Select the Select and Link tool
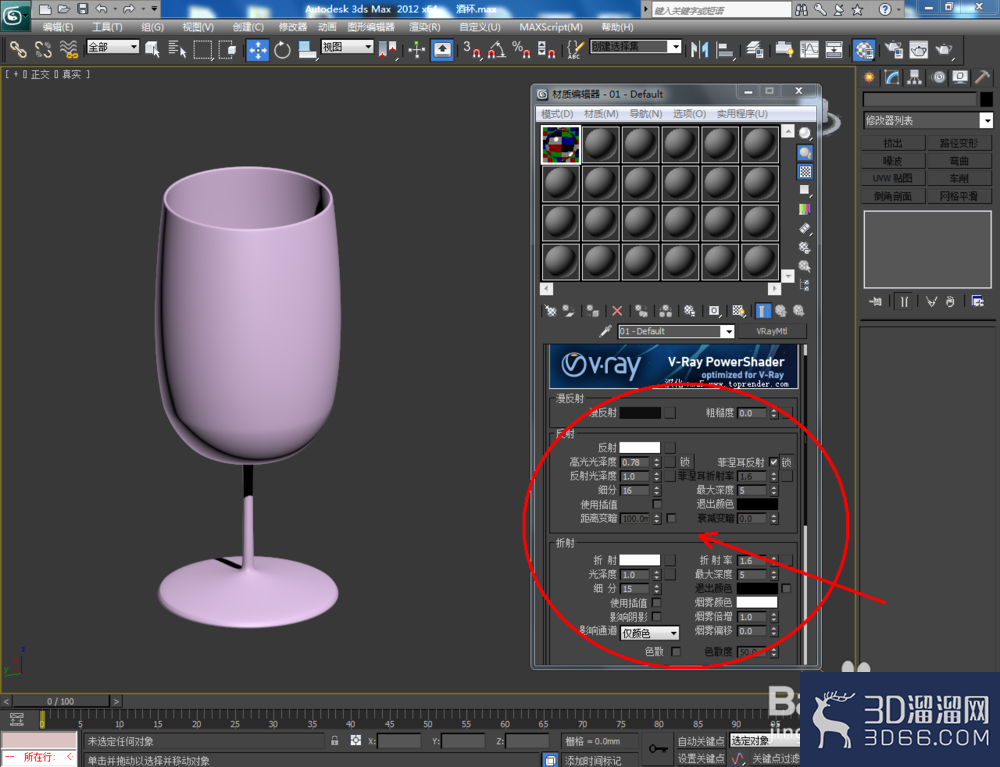 click(x=17, y=49)
